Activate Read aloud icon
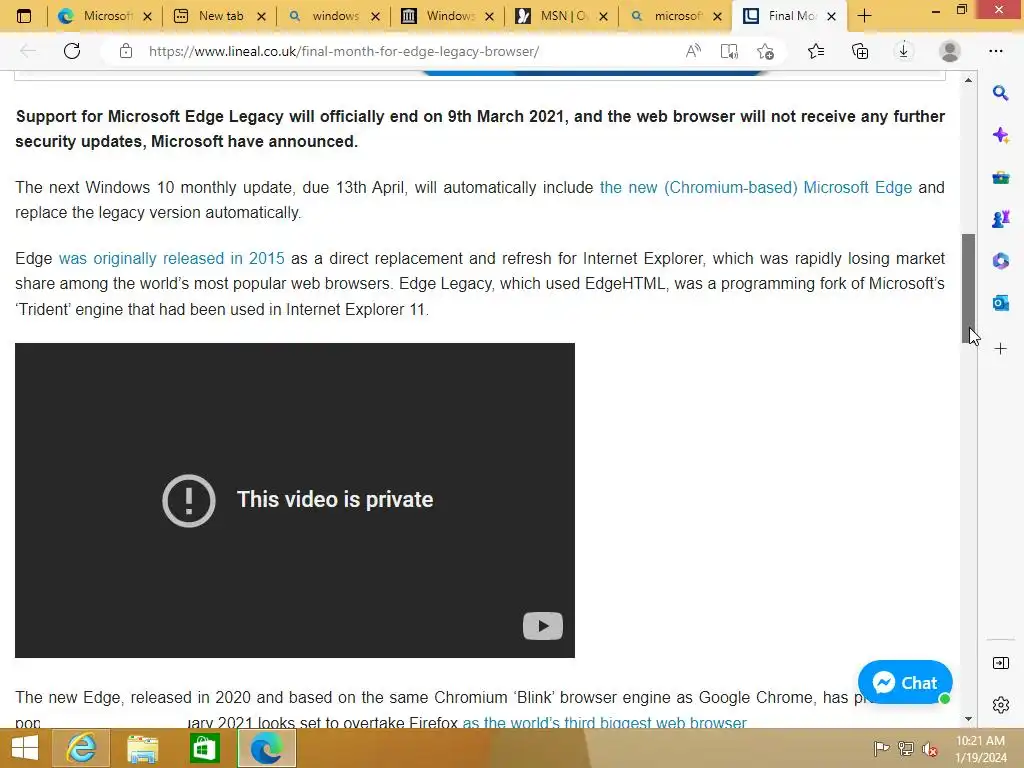The image size is (1024, 768). [693, 51]
